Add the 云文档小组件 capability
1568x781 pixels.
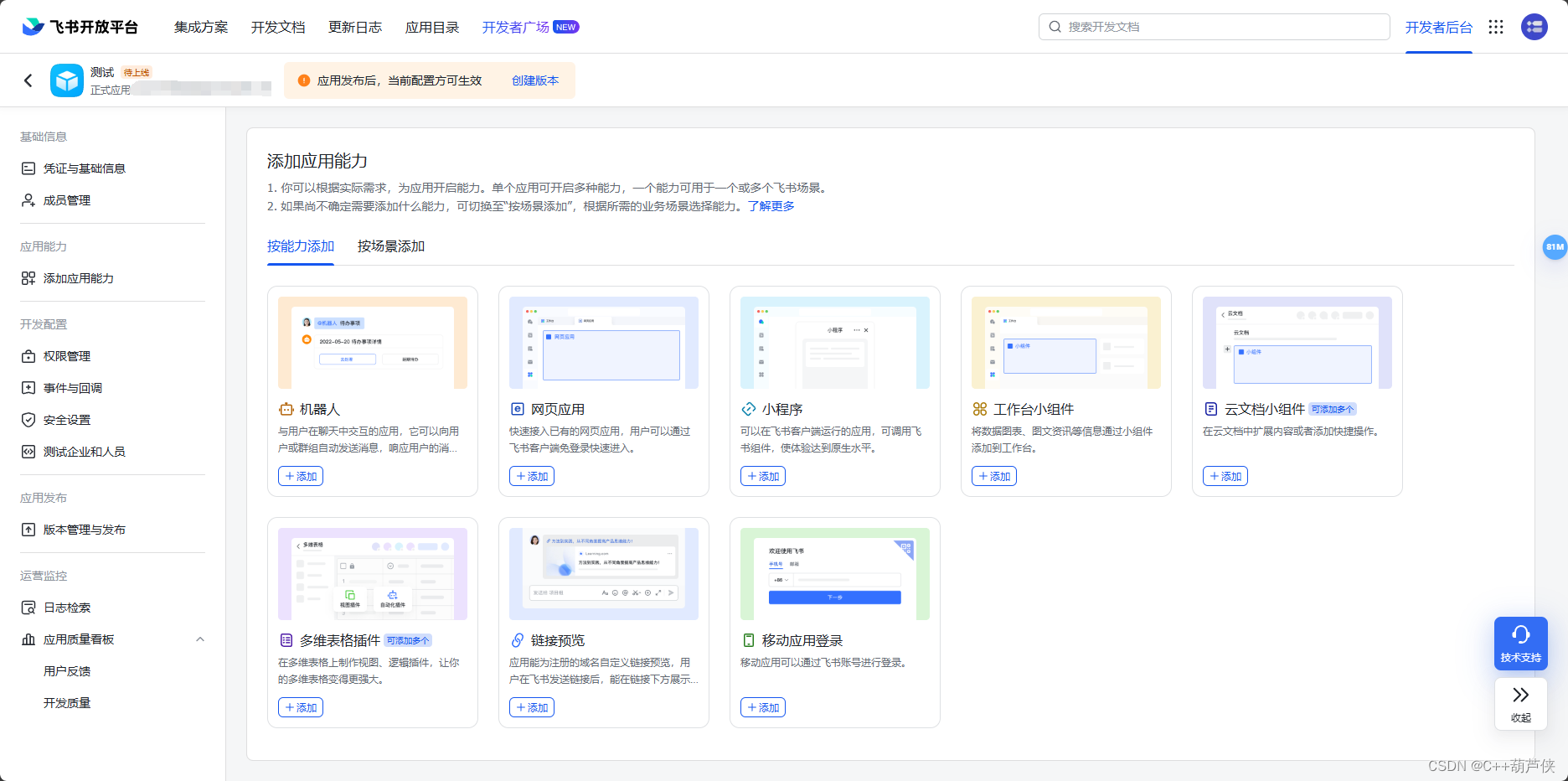click(x=1225, y=476)
